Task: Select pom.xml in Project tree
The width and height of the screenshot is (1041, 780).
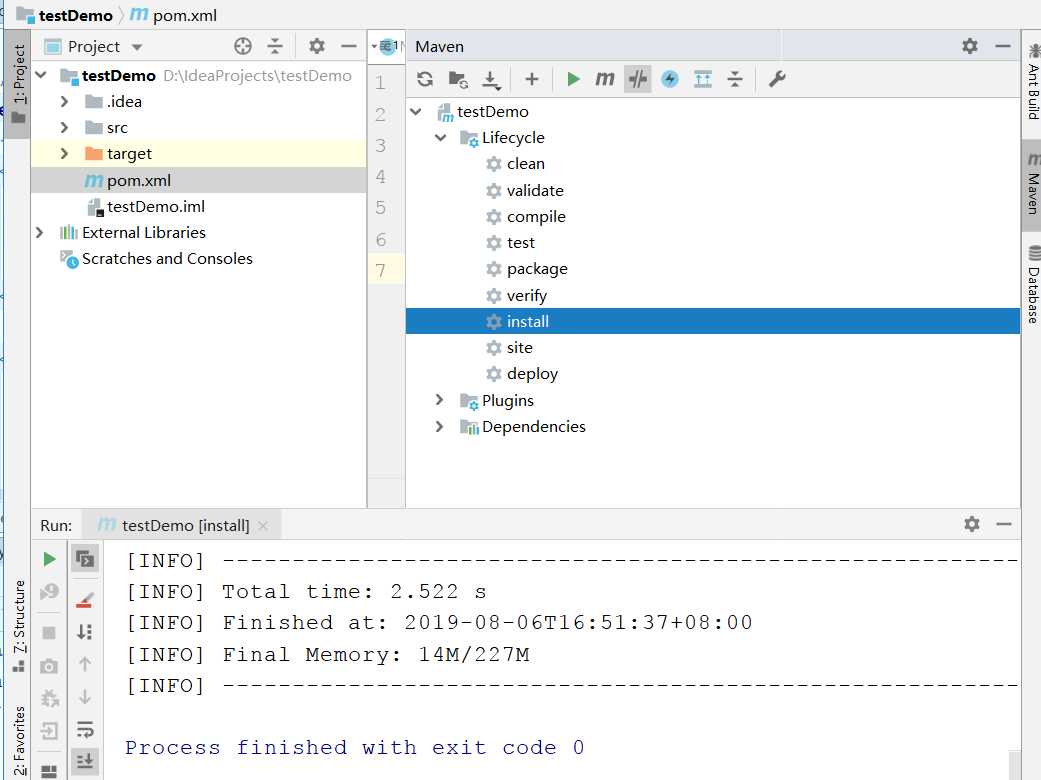Action: tap(199, 181)
